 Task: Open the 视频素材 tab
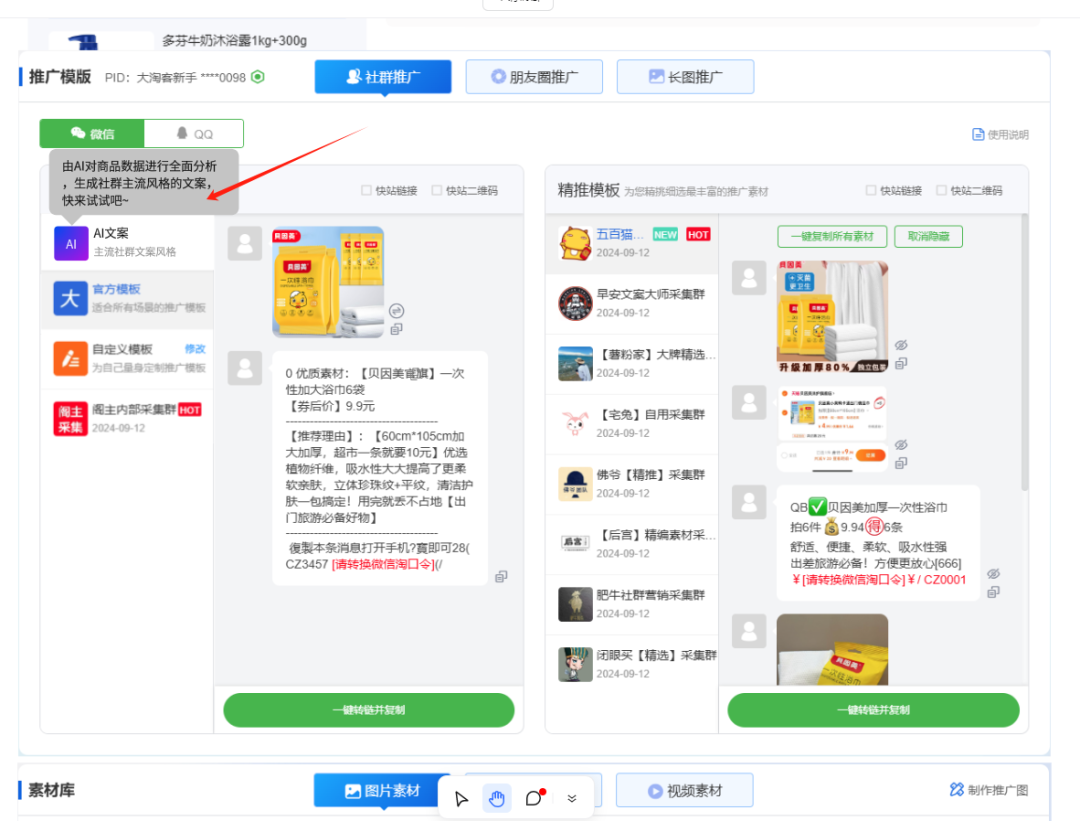coord(685,791)
